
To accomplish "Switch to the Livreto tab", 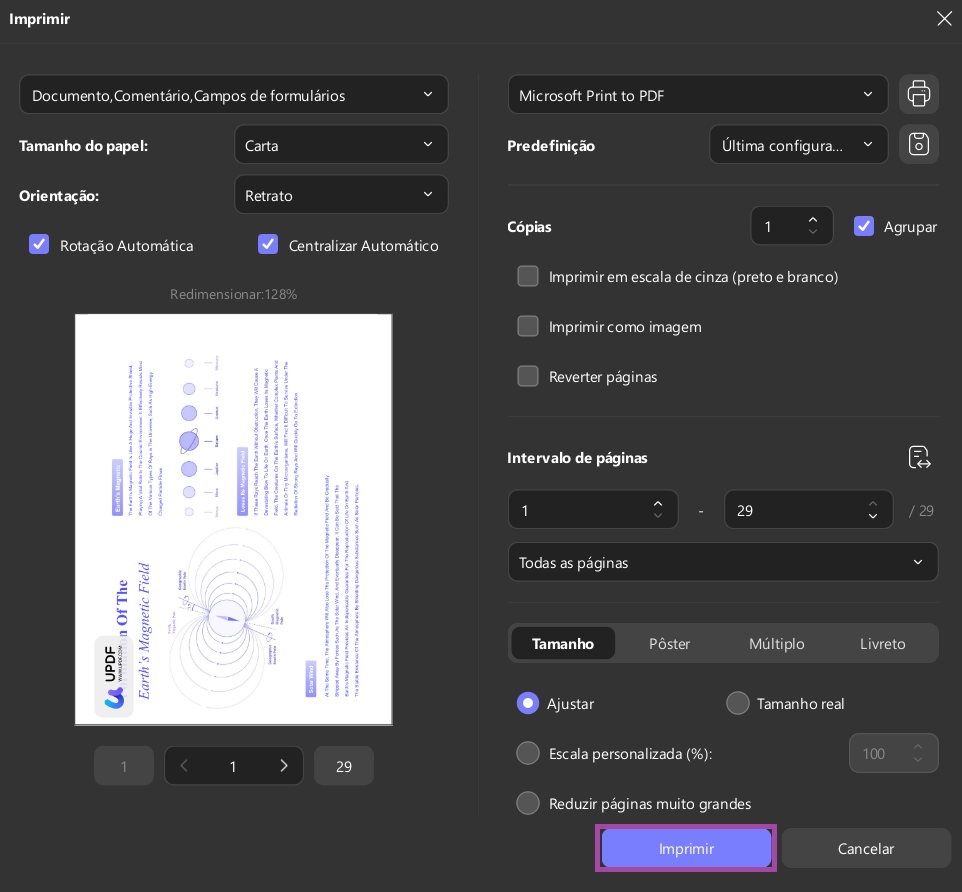I will point(882,643).
